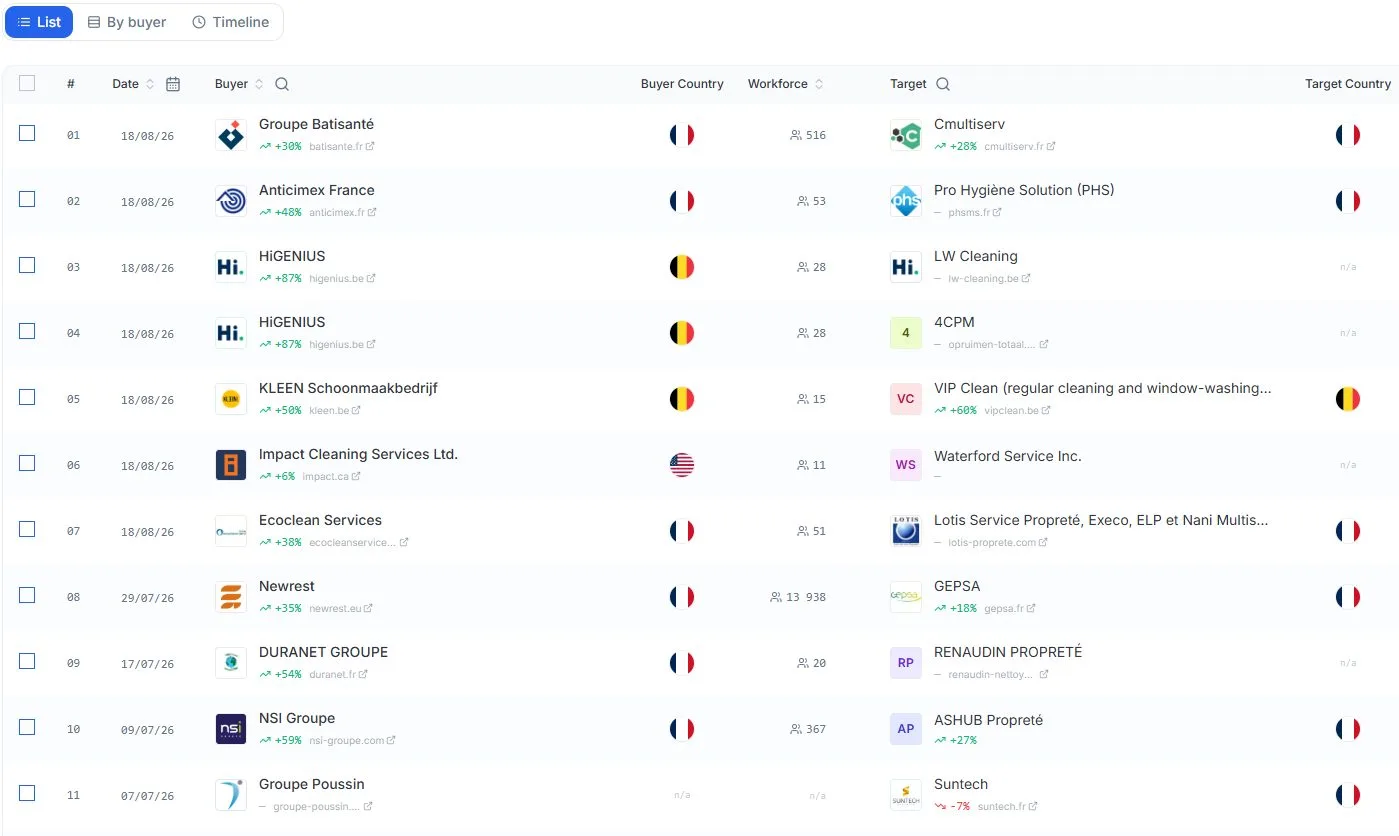The image size is (1399, 836).
Task: Click the VIP Clean VC badge
Action: click(906, 399)
